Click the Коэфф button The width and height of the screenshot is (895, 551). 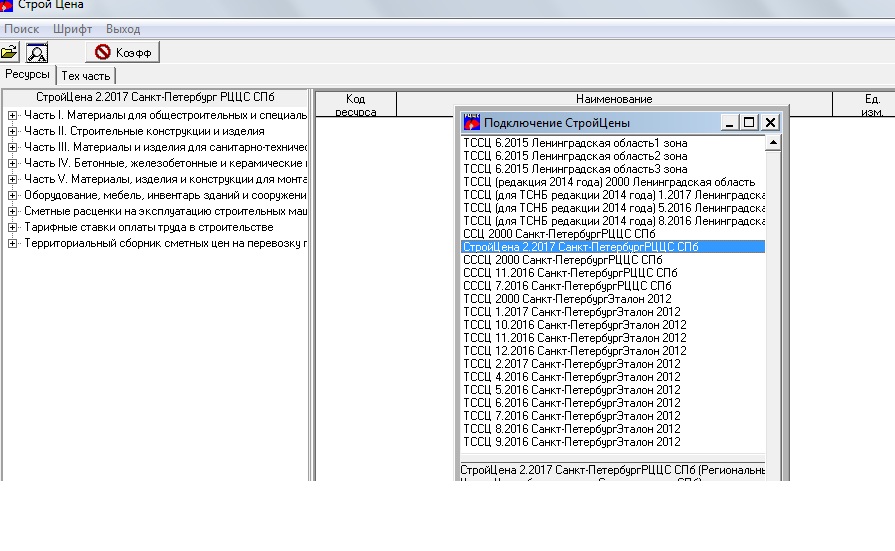click(x=123, y=53)
